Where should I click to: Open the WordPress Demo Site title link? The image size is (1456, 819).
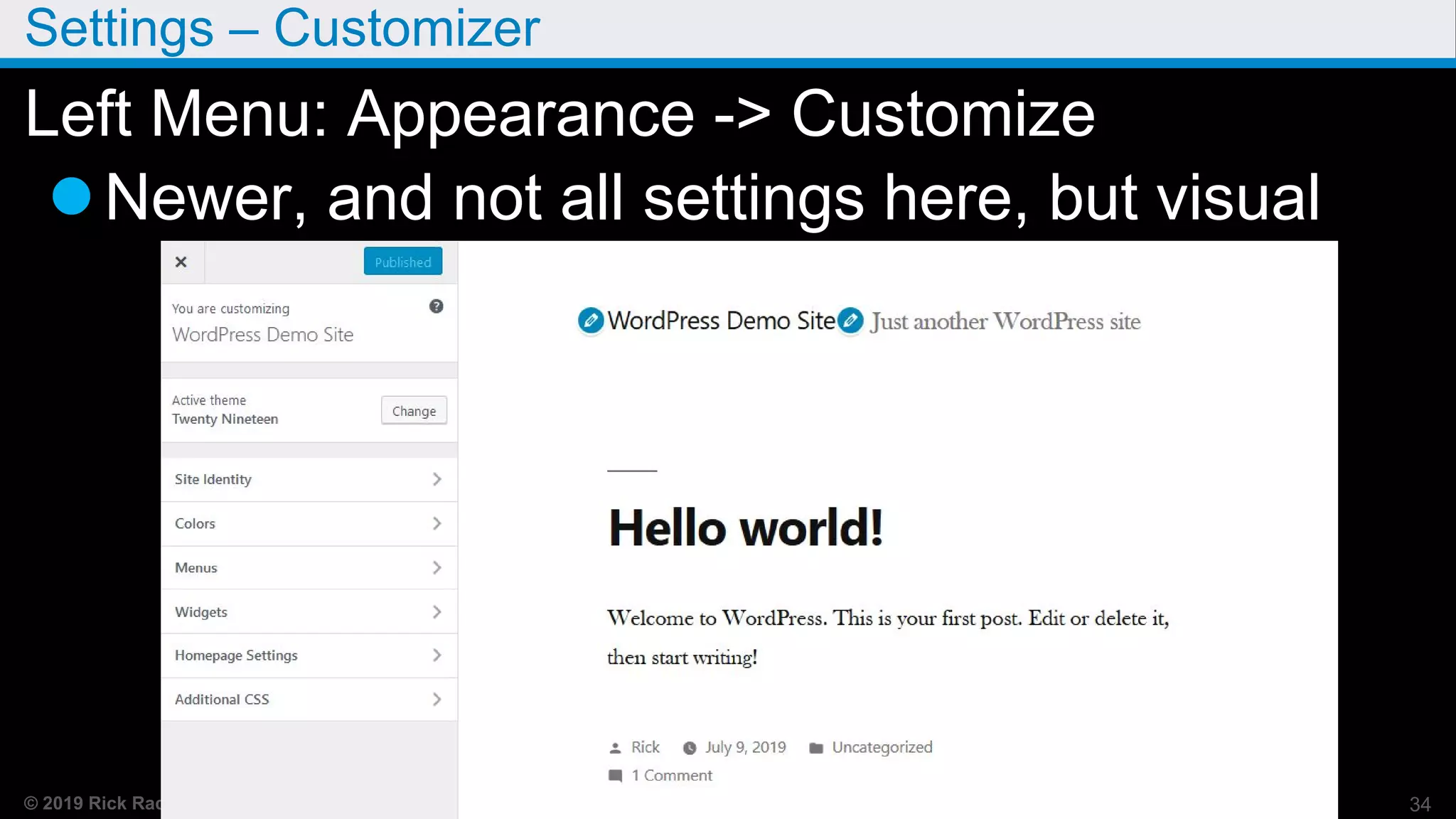[721, 321]
